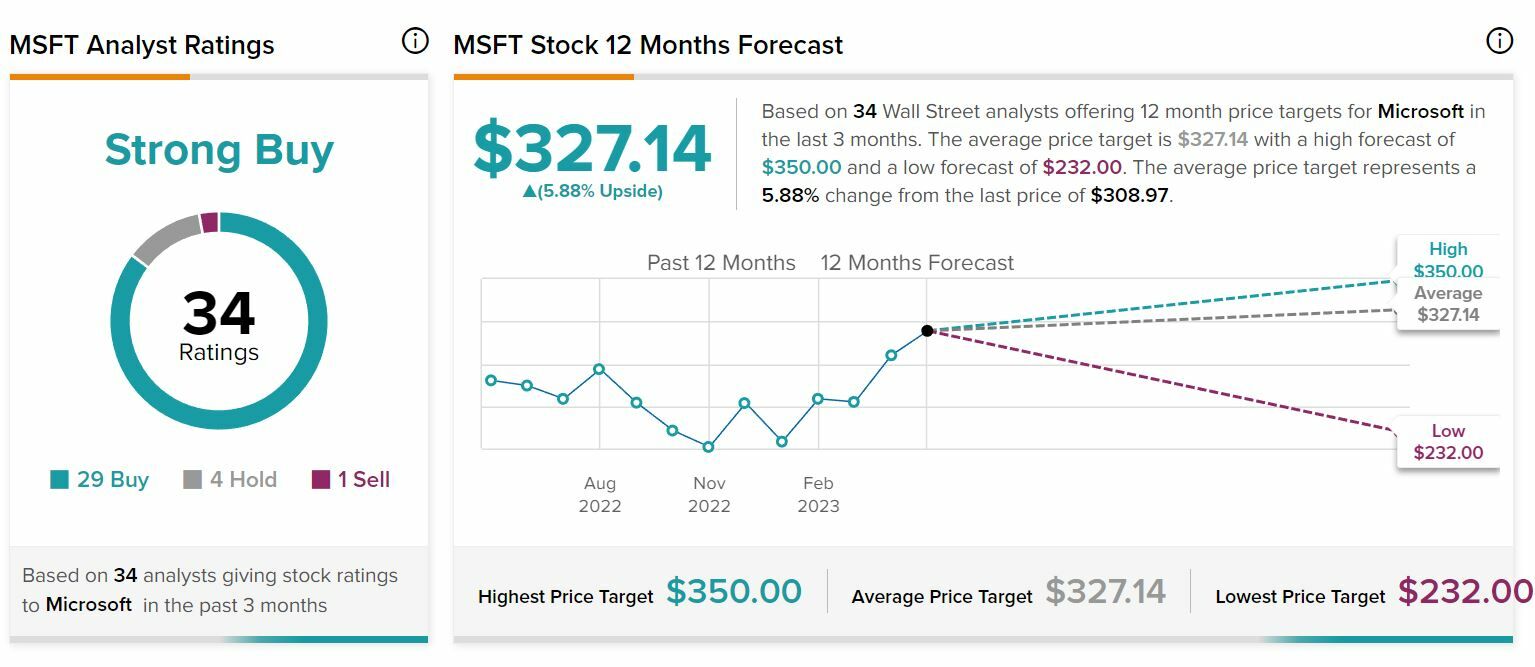Click the Lowest Price Target $232.00 value

[1464, 592]
